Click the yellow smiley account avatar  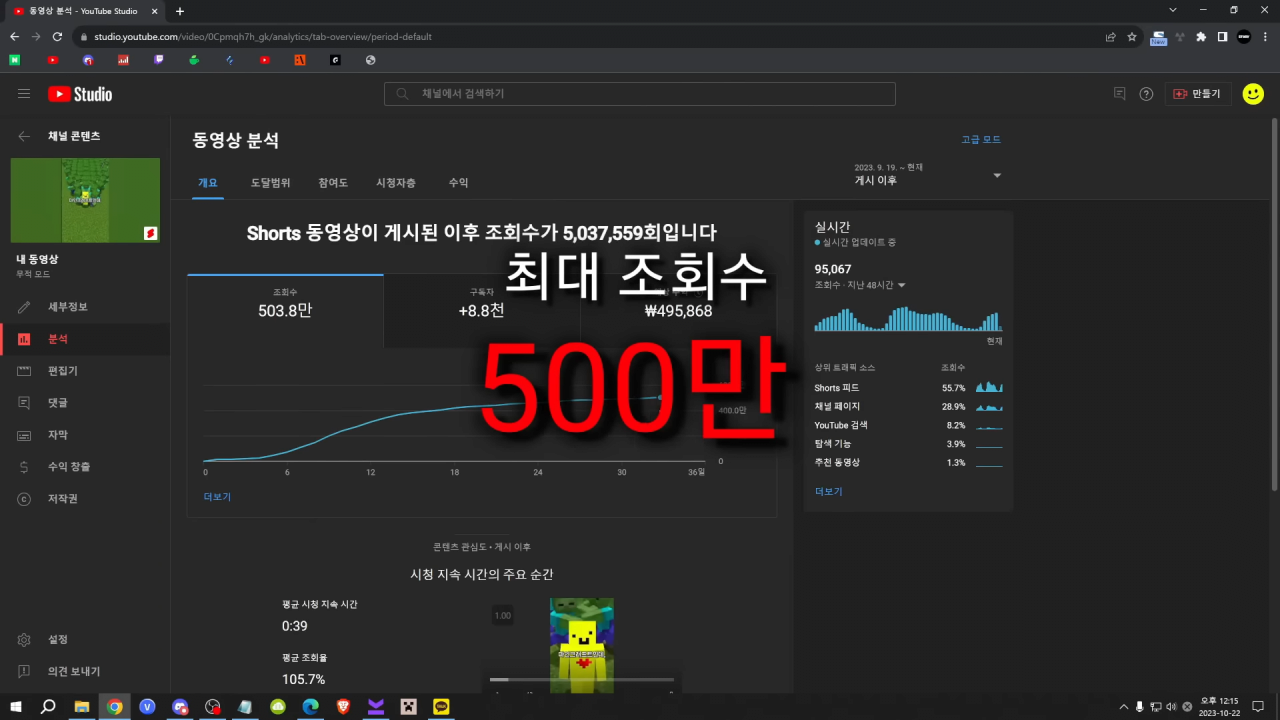click(1253, 94)
